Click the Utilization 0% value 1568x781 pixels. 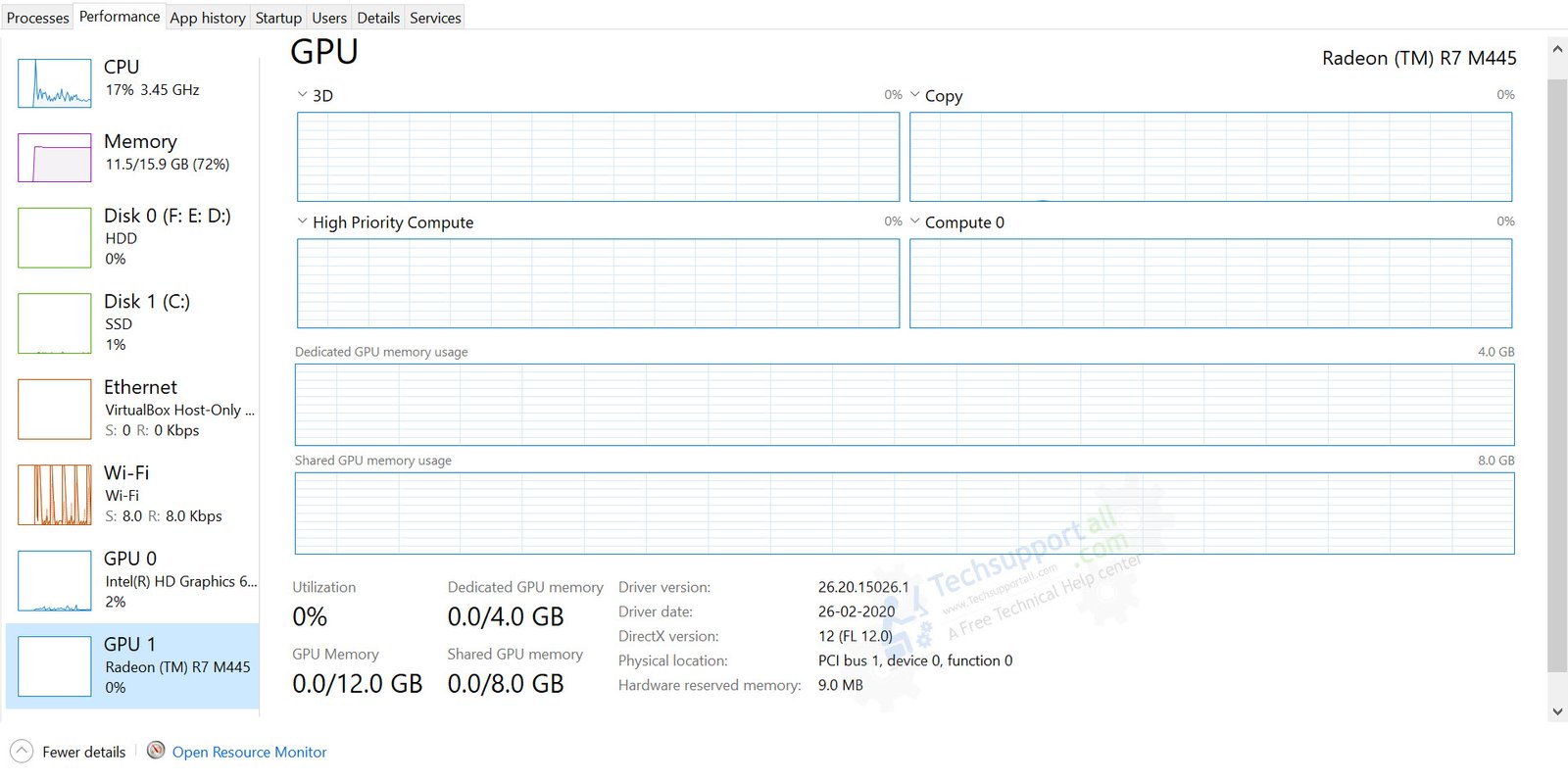(x=310, y=616)
